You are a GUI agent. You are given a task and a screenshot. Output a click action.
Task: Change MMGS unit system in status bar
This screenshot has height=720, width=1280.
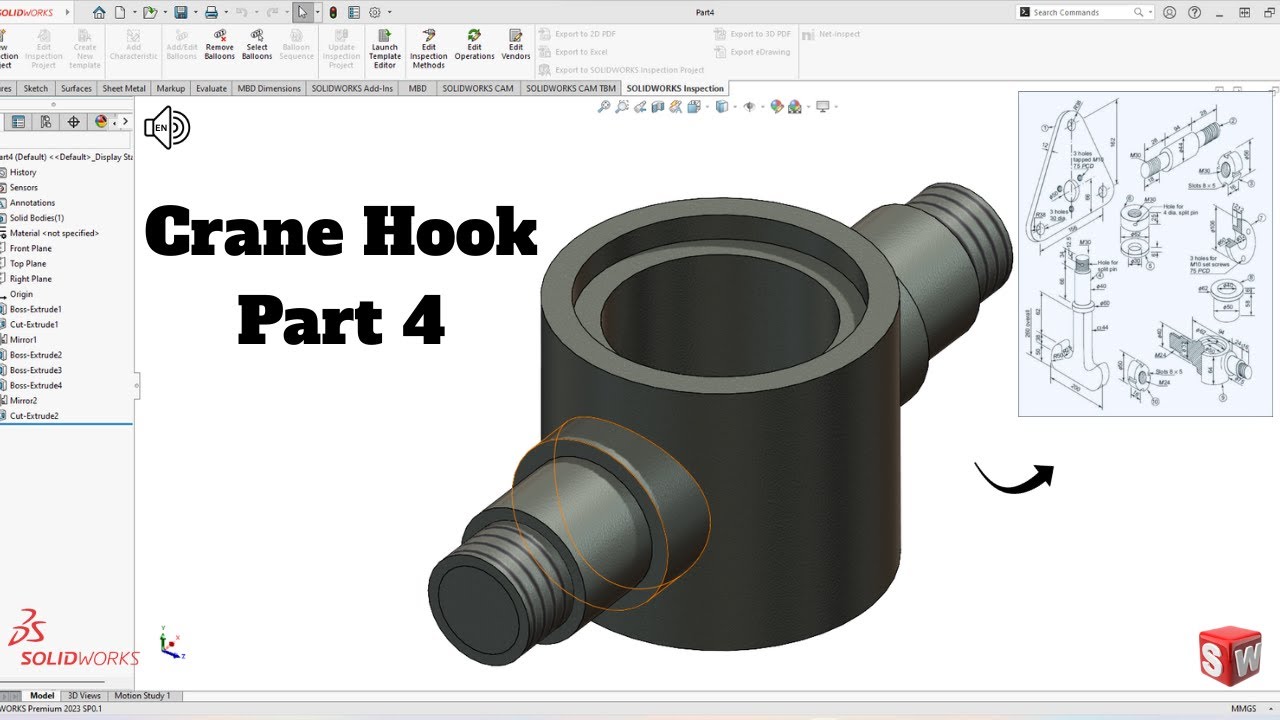coord(1244,709)
